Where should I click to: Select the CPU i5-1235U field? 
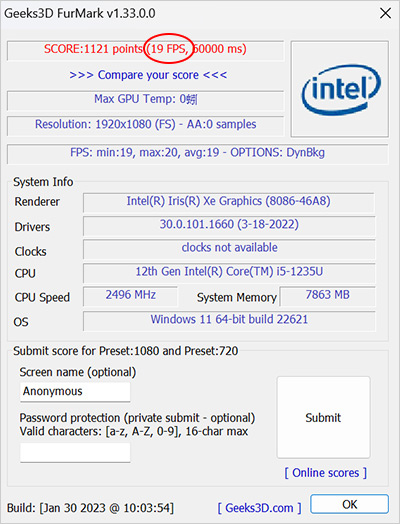[x=229, y=273]
